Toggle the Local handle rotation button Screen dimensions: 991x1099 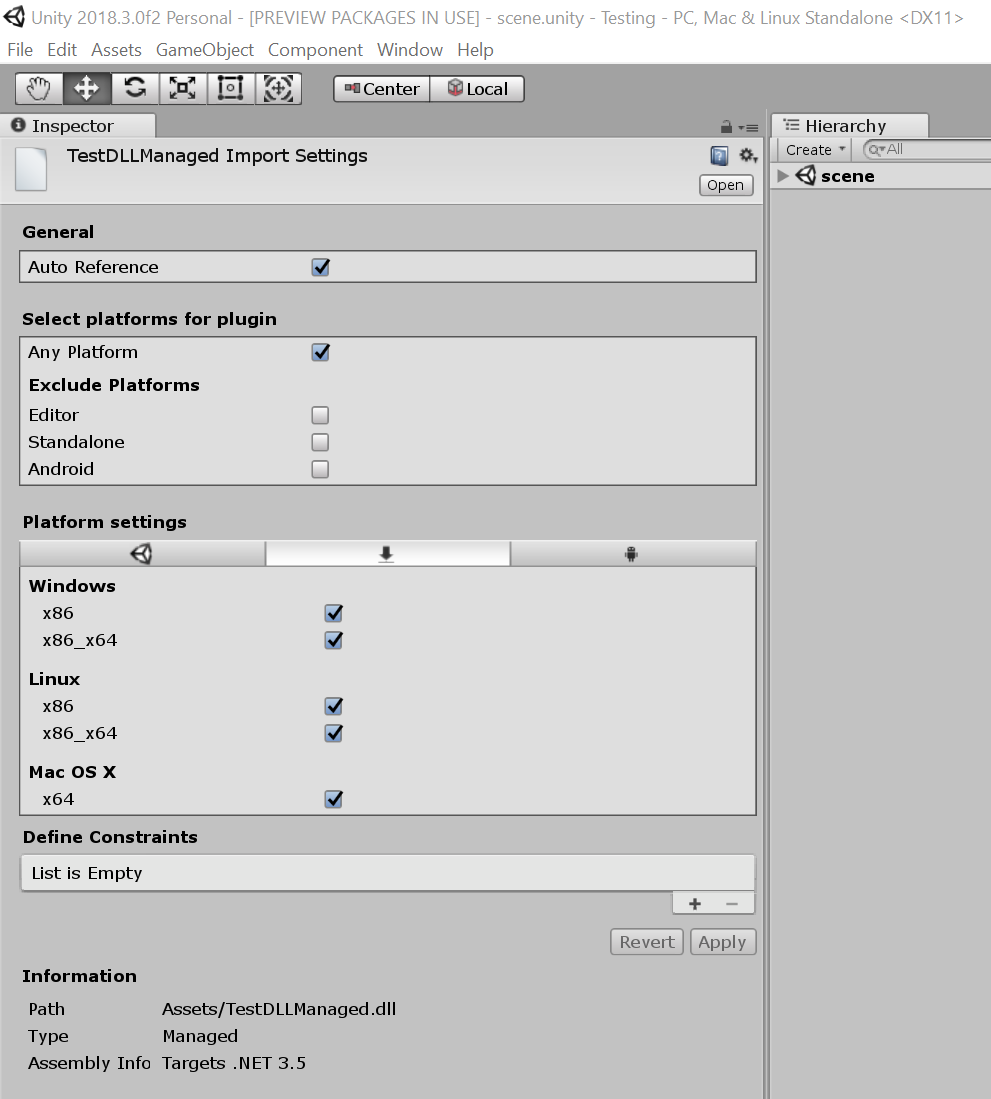477,89
